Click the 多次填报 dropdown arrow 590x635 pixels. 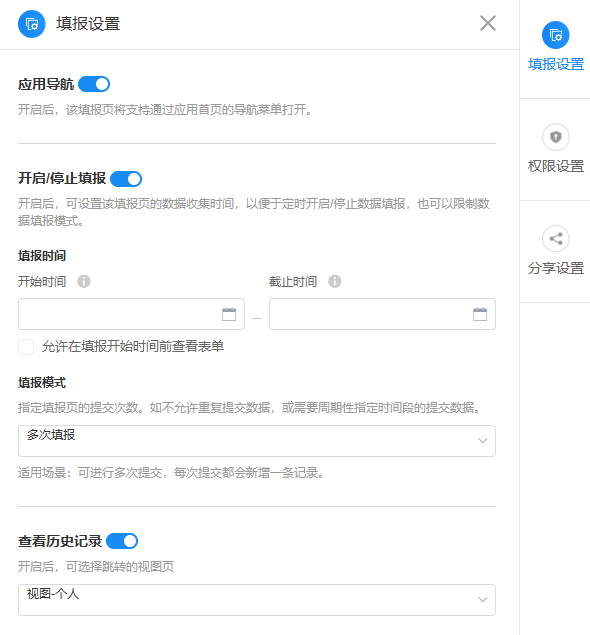(482, 441)
